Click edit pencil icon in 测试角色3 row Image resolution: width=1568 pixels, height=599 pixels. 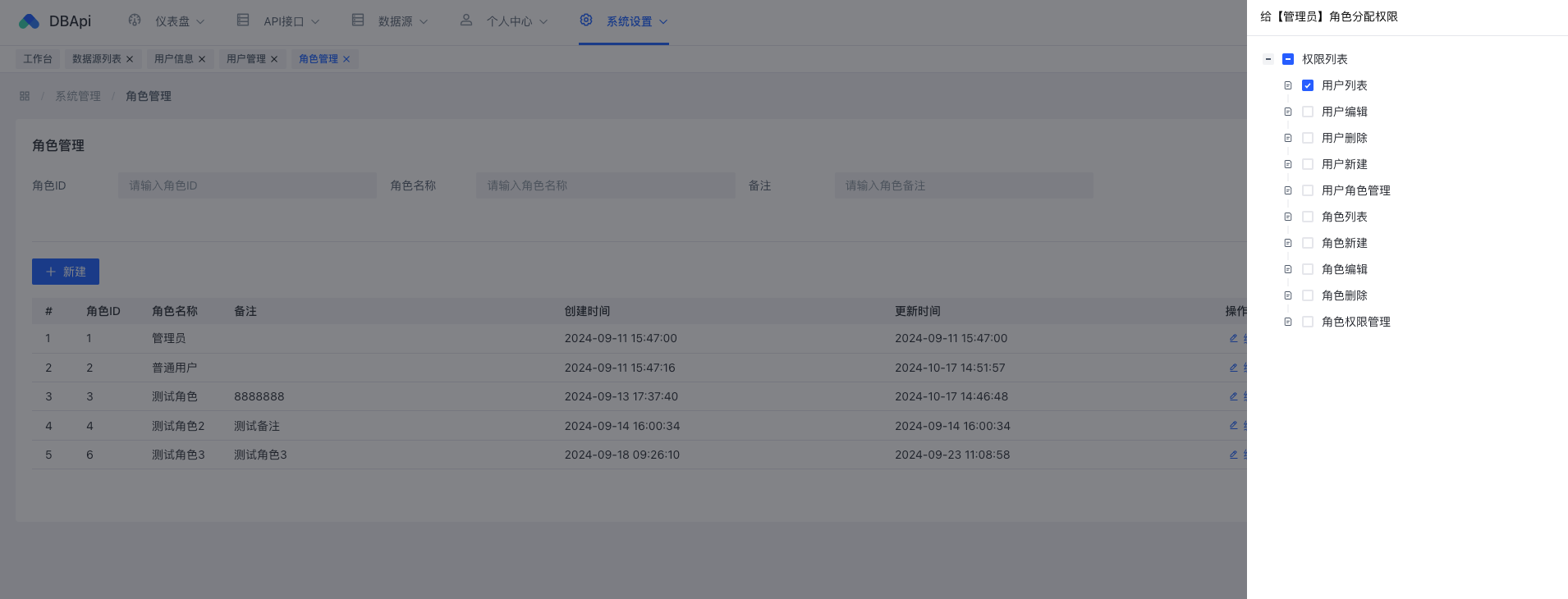coord(1233,455)
